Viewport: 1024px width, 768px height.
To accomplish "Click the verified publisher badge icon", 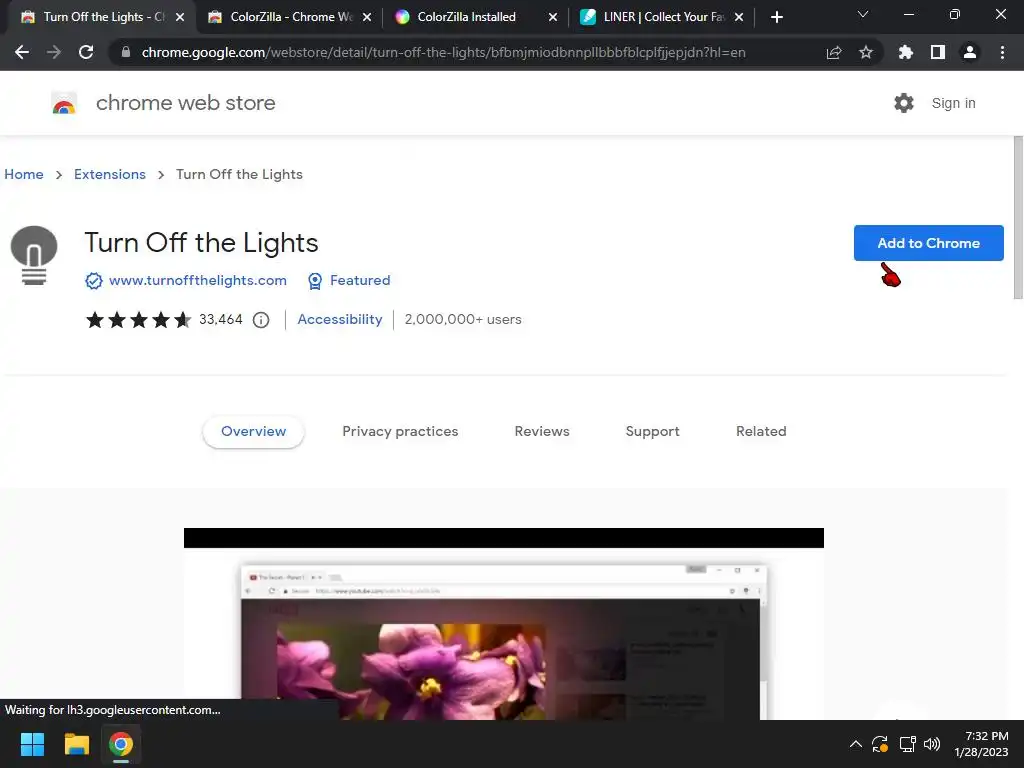I will 93,281.
